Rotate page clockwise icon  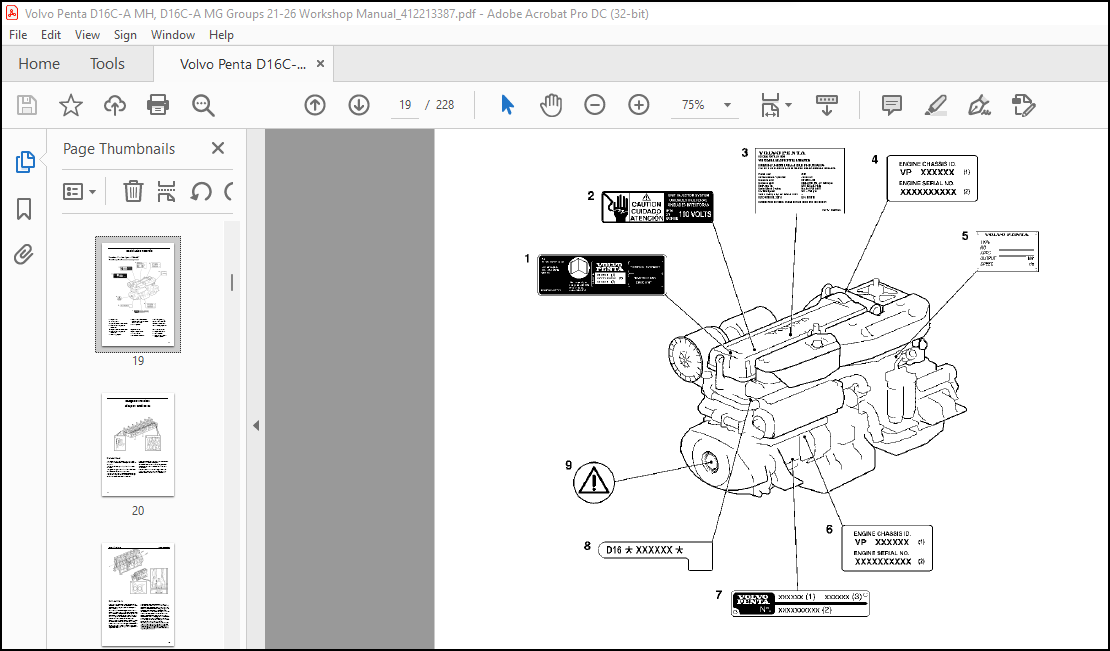[x=228, y=191]
